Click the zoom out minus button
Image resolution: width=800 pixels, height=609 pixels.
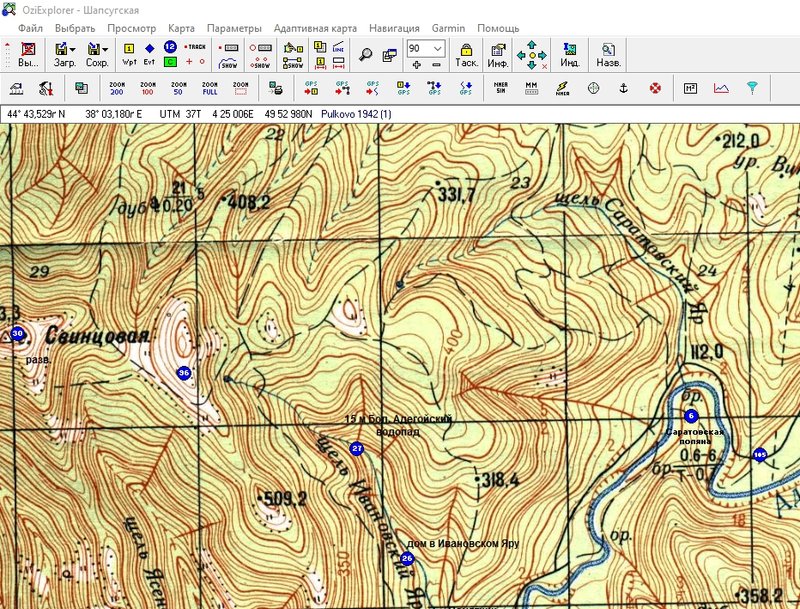pos(436,65)
